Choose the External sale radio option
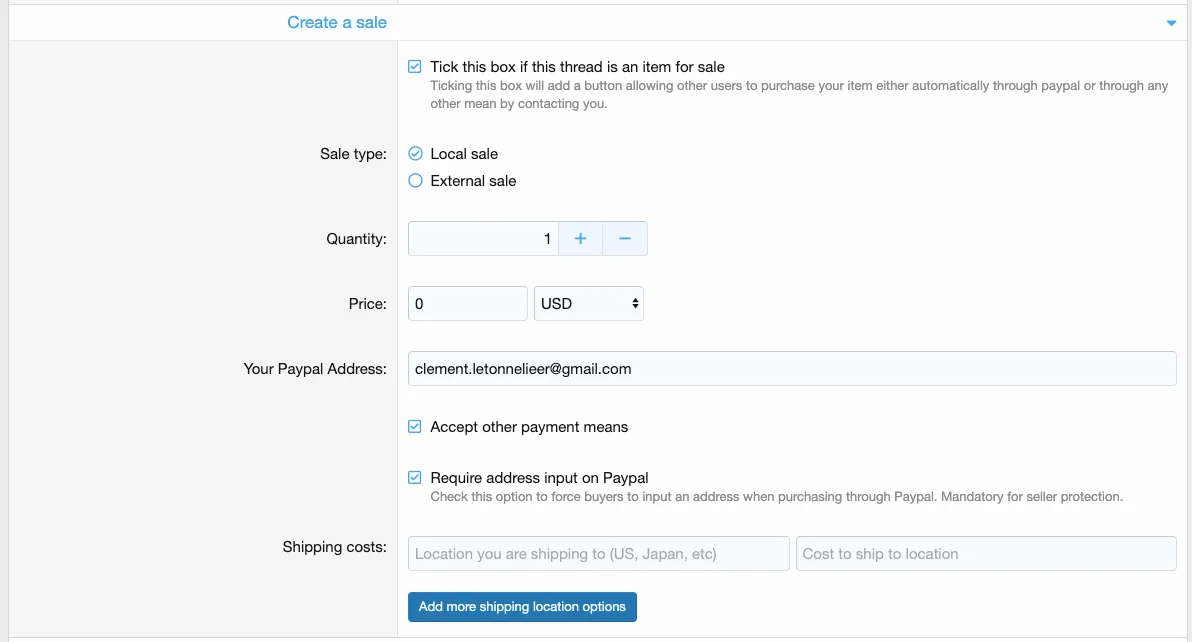The width and height of the screenshot is (1192, 642). click(416, 181)
